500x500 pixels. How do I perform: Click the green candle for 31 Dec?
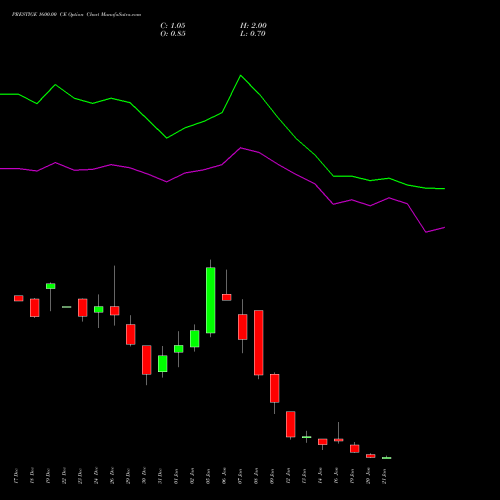[x=163, y=364]
